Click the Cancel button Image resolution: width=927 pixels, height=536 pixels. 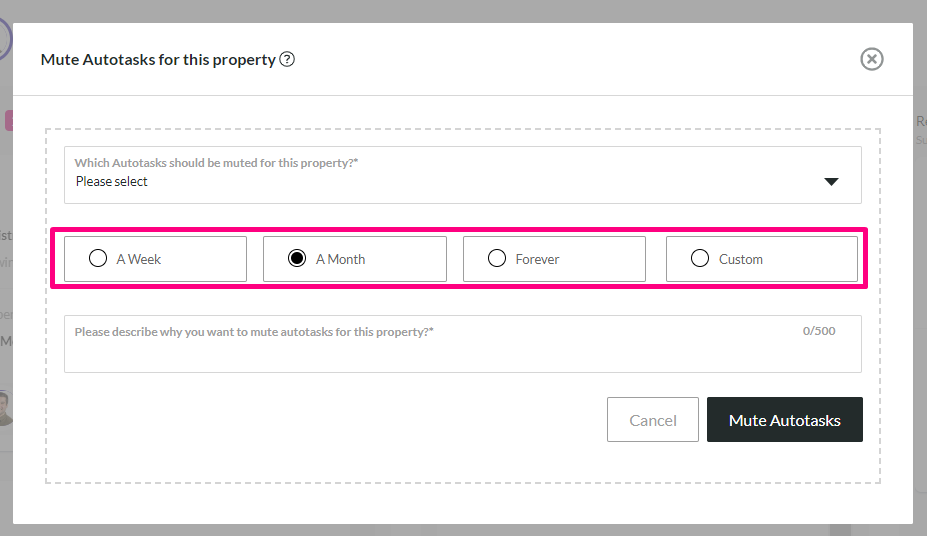pyautogui.click(x=653, y=420)
